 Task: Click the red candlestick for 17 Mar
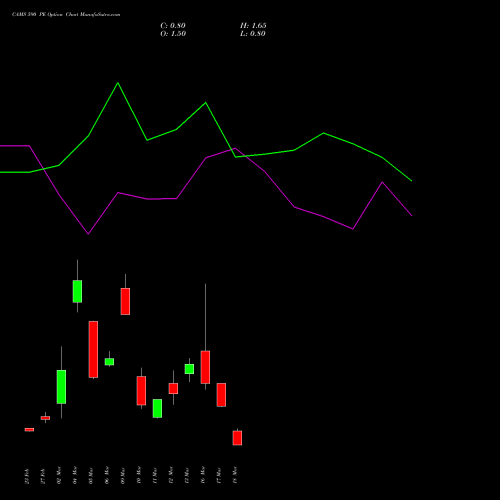221,395
